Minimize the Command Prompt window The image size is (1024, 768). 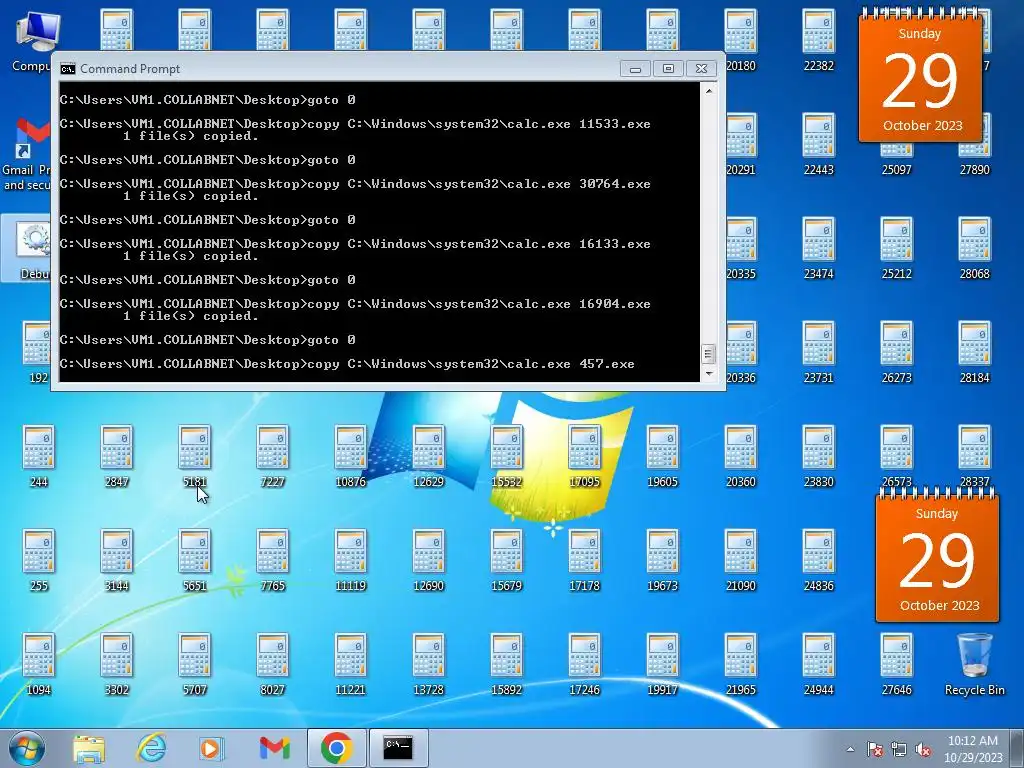tap(635, 69)
